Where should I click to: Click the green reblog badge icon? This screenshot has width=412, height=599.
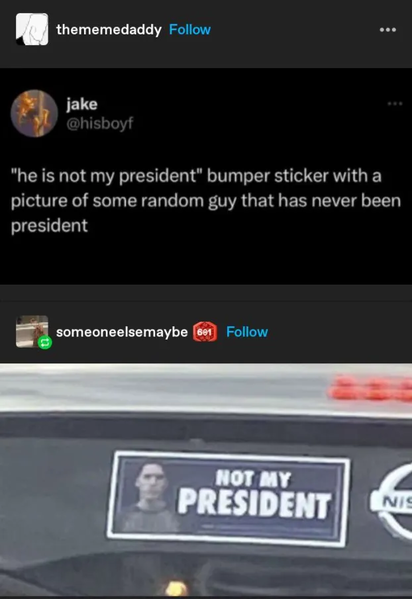(45, 343)
